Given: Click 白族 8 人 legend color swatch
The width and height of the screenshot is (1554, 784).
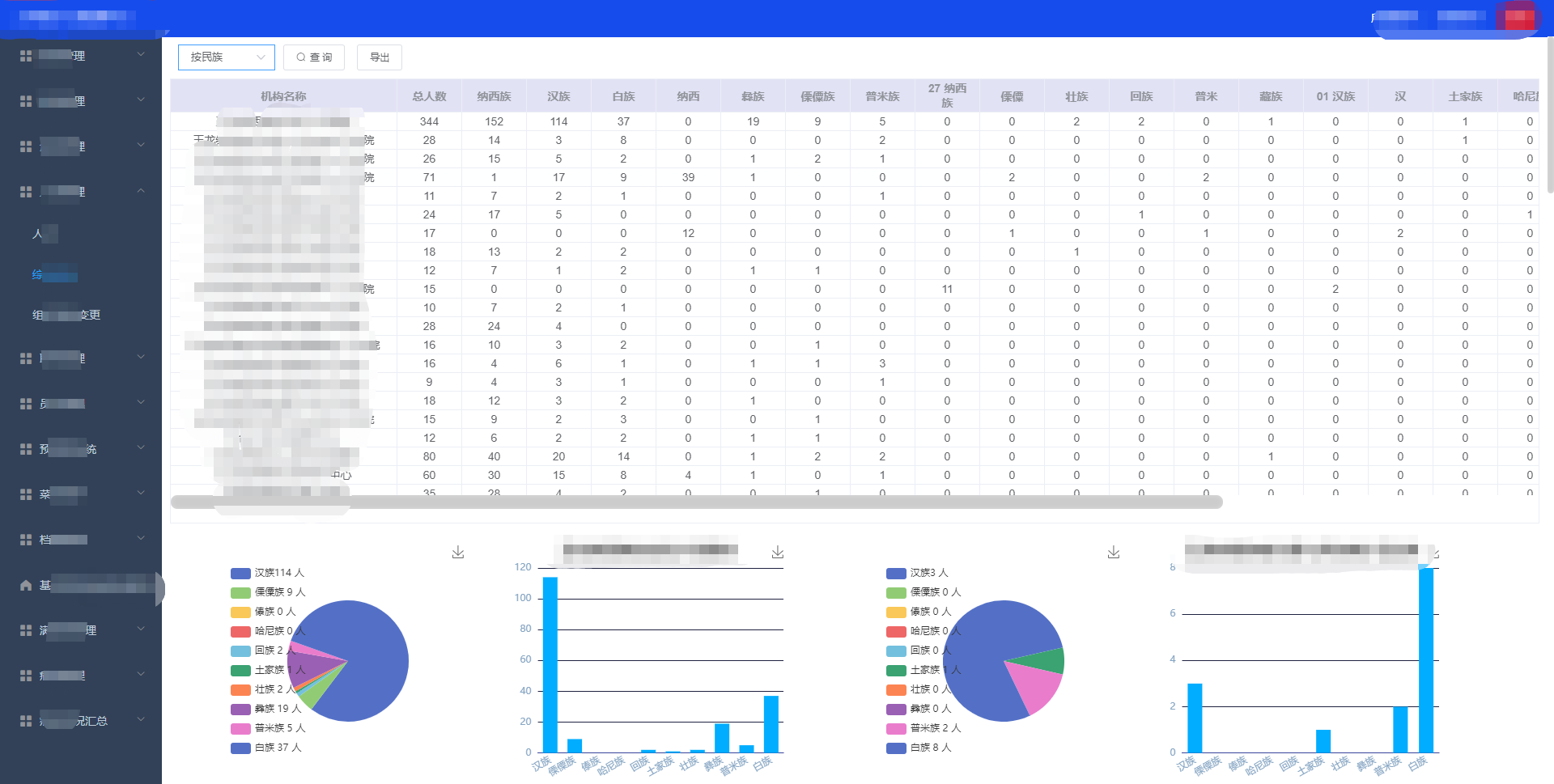Looking at the screenshot, I should tap(896, 748).
